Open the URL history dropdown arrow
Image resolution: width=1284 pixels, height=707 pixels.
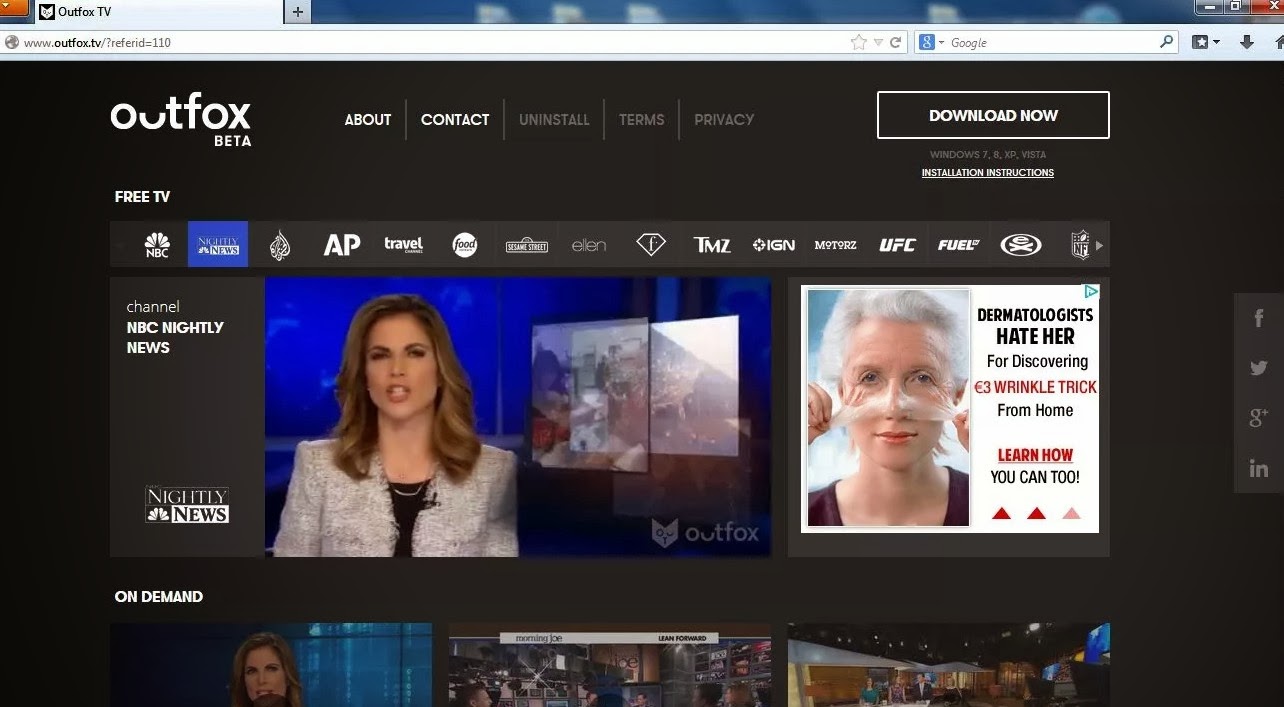point(878,43)
